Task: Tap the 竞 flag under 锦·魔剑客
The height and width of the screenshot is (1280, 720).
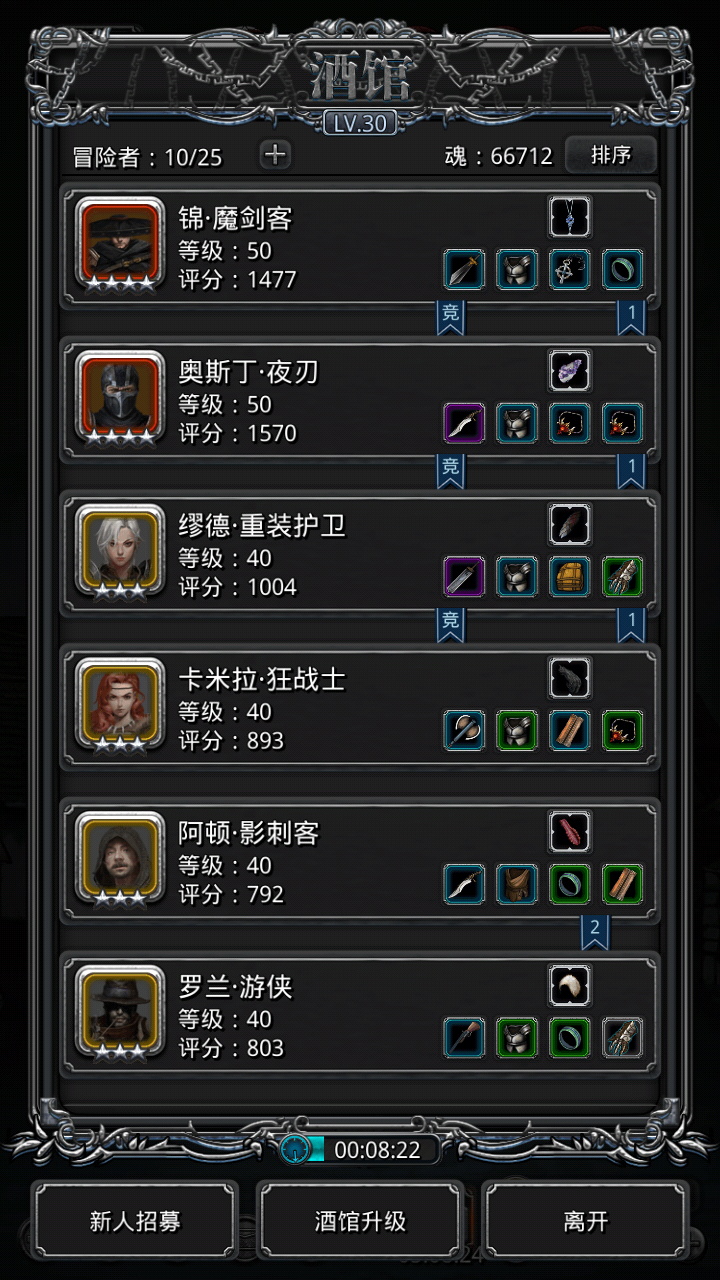Action: tap(451, 316)
